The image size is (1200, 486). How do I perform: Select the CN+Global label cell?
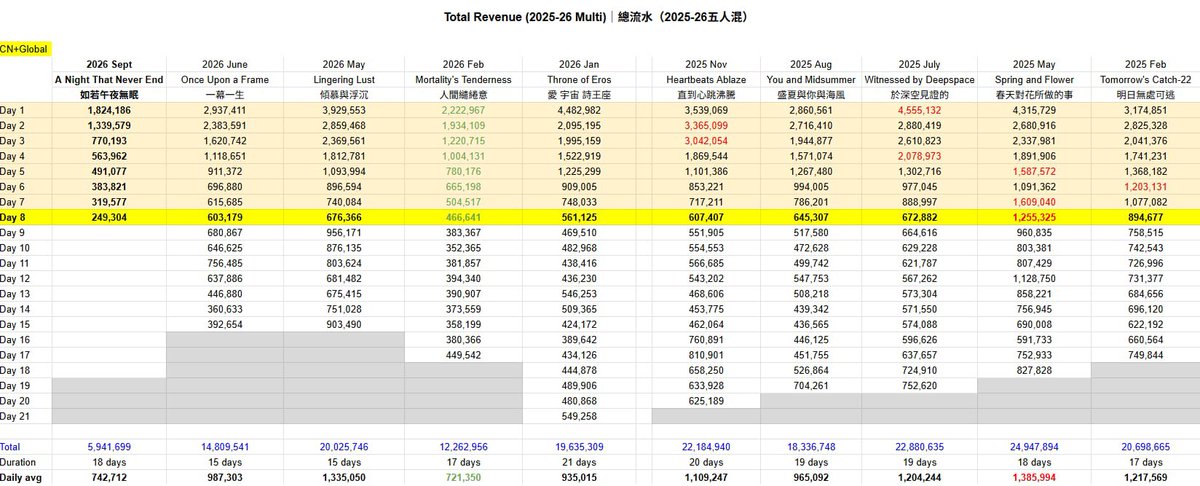pyautogui.click(x=24, y=49)
